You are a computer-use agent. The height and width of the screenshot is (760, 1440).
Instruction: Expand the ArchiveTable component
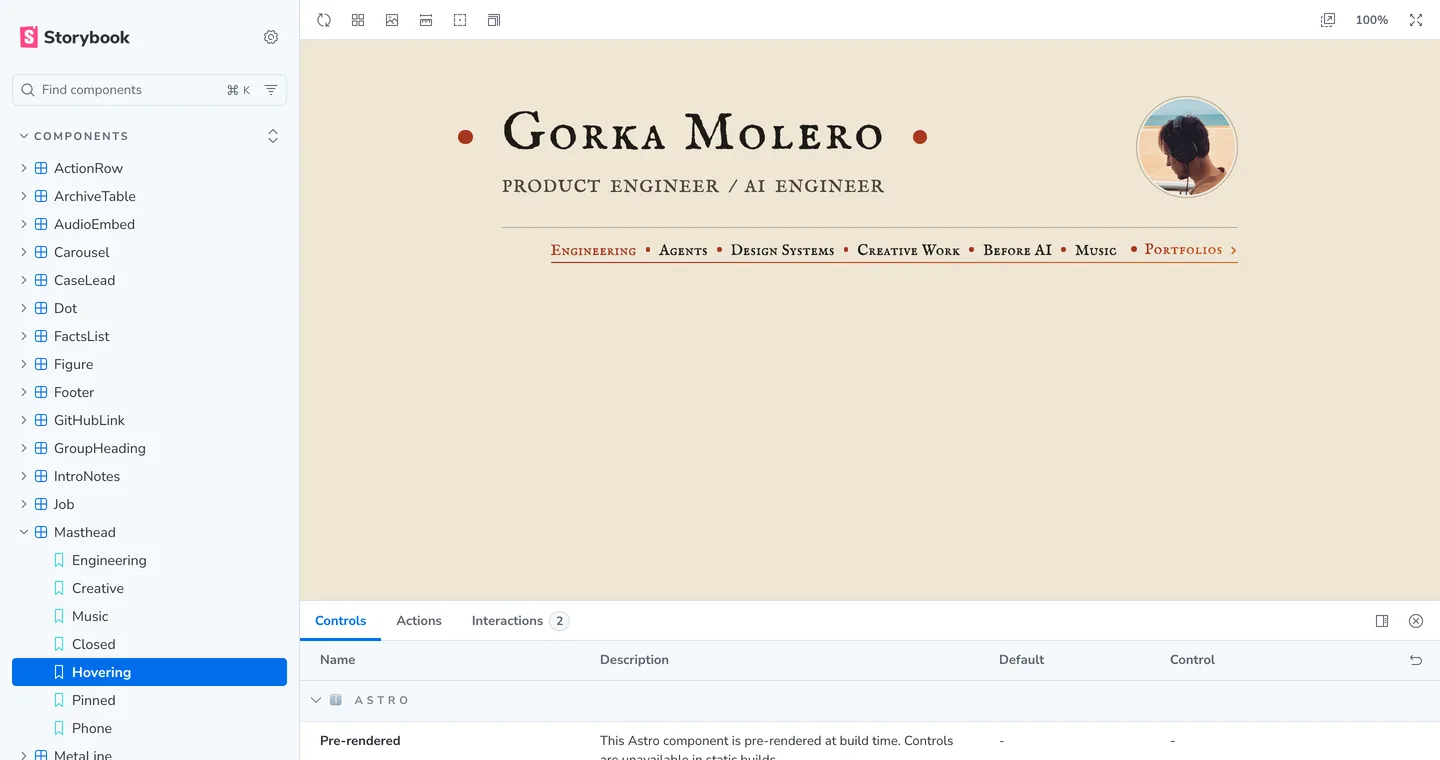pyautogui.click(x=94, y=196)
